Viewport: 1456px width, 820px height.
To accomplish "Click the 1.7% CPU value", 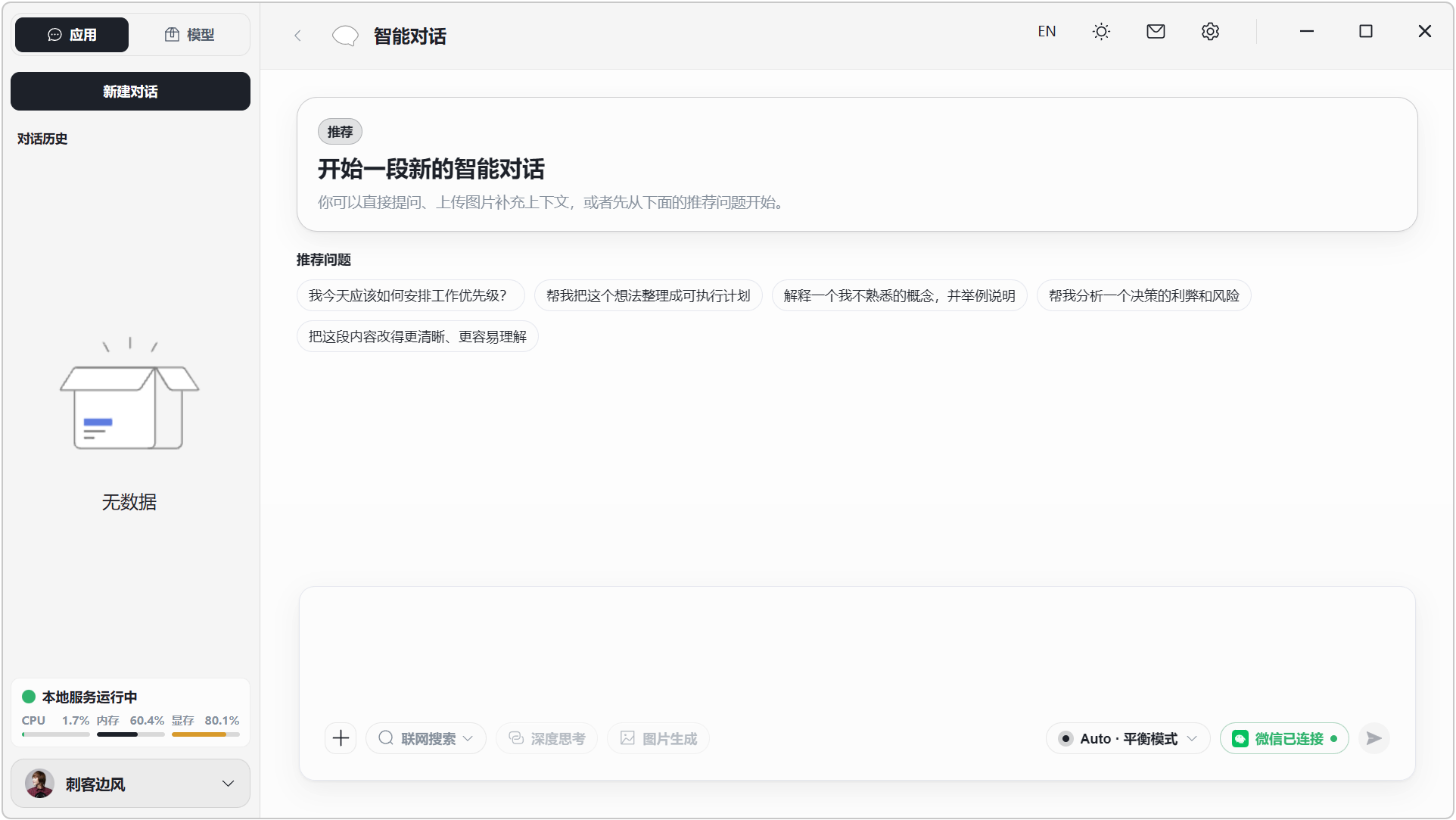I will point(76,721).
